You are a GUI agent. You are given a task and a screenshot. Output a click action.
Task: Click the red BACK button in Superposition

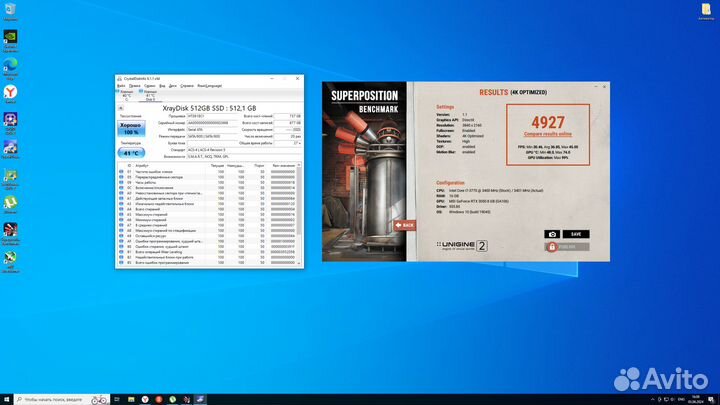(405, 225)
